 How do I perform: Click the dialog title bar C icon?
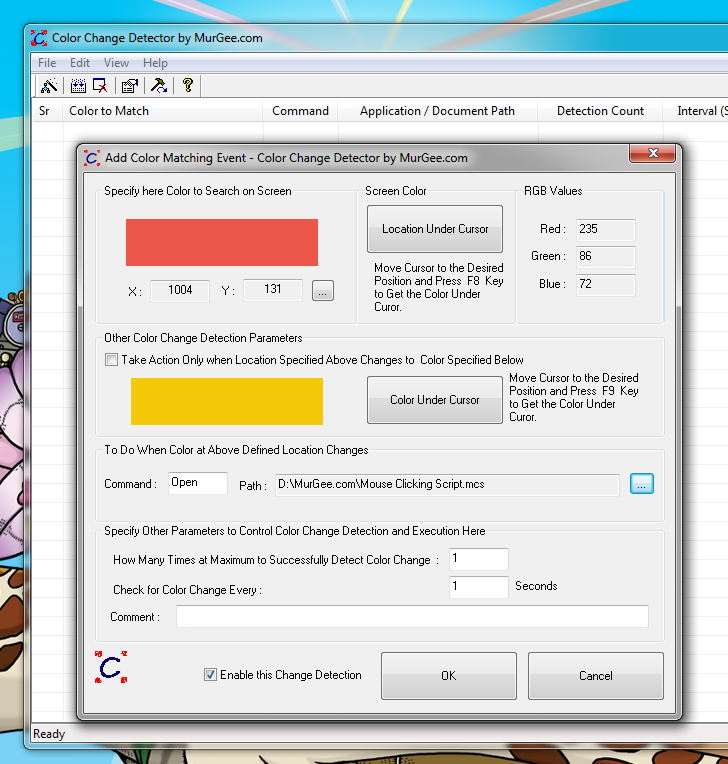92,158
